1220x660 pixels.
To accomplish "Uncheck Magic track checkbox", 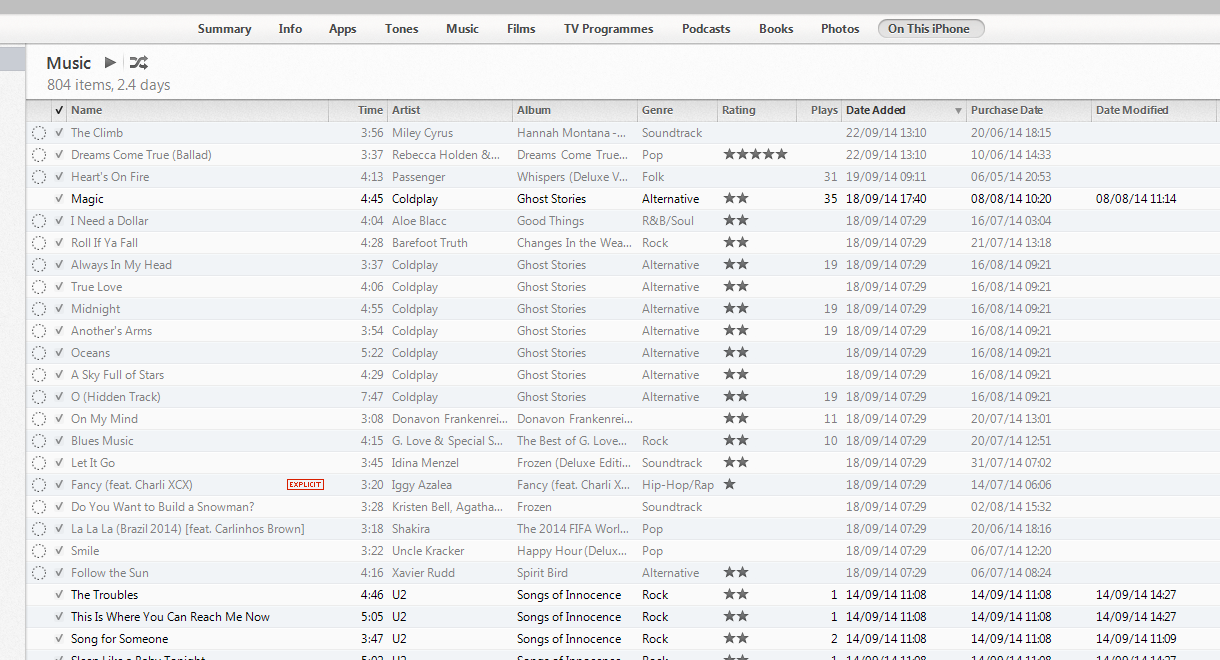I will click(59, 198).
